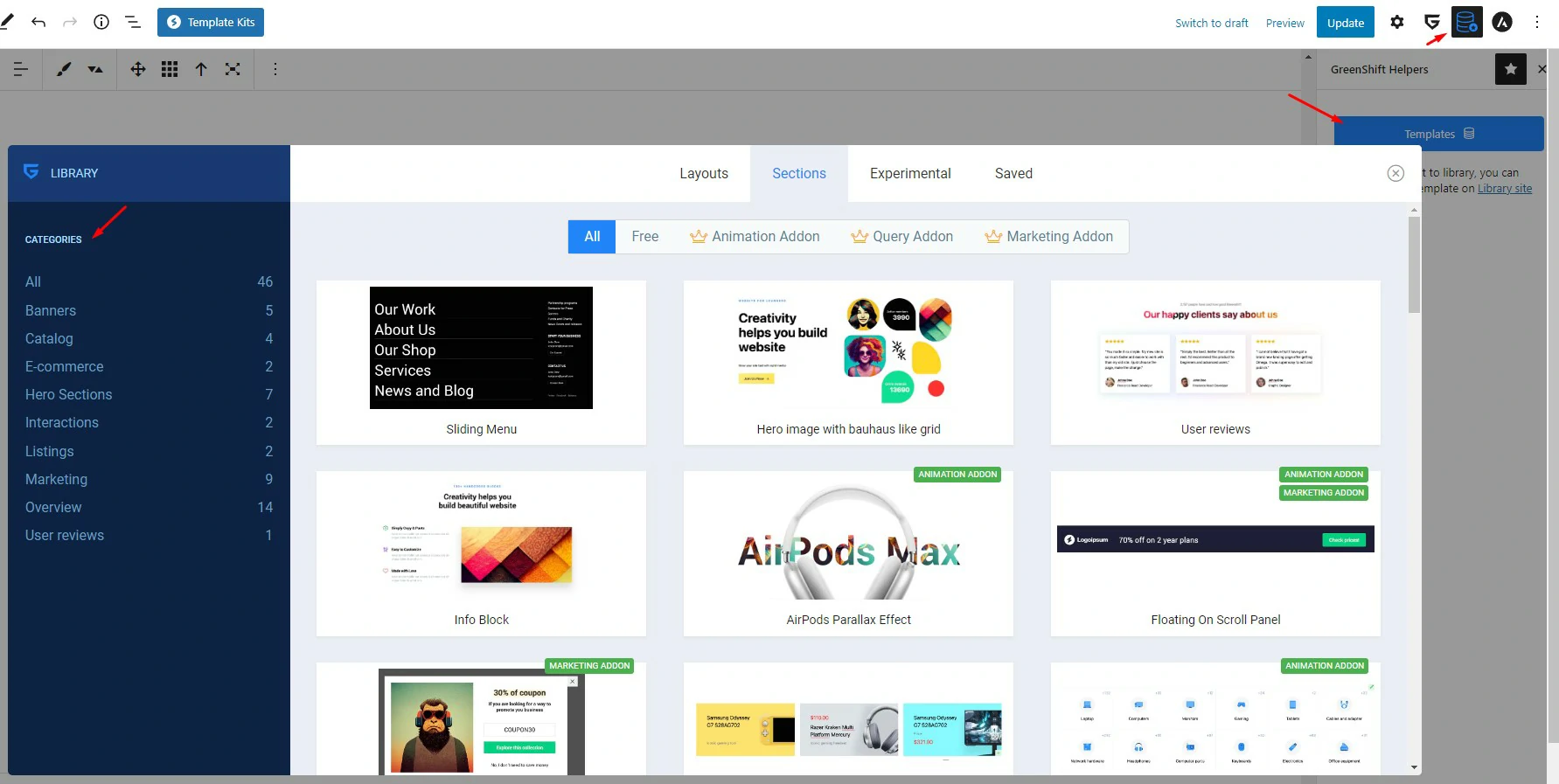Open the category icons grid template
The width and height of the screenshot is (1559, 784).
(x=1215, y=718)
